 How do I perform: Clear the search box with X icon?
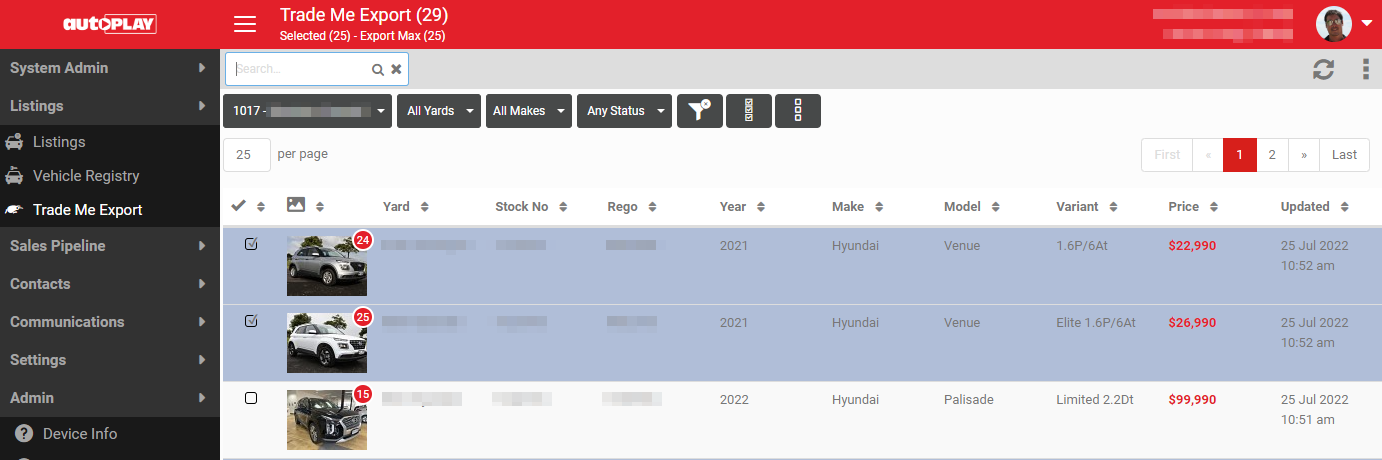click(396, 70)
